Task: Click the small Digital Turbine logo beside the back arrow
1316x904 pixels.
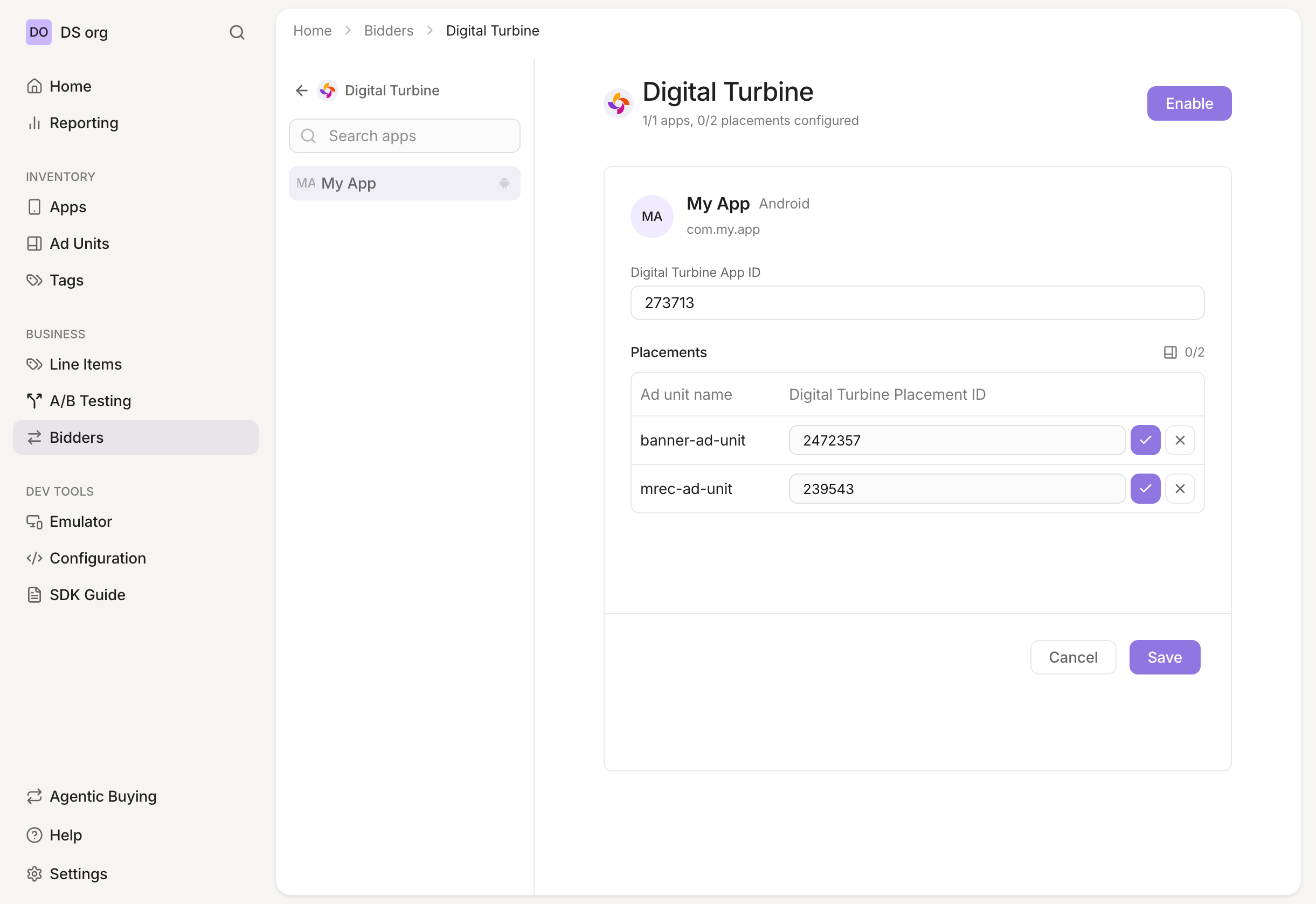Action: click(x=328, y=91)
